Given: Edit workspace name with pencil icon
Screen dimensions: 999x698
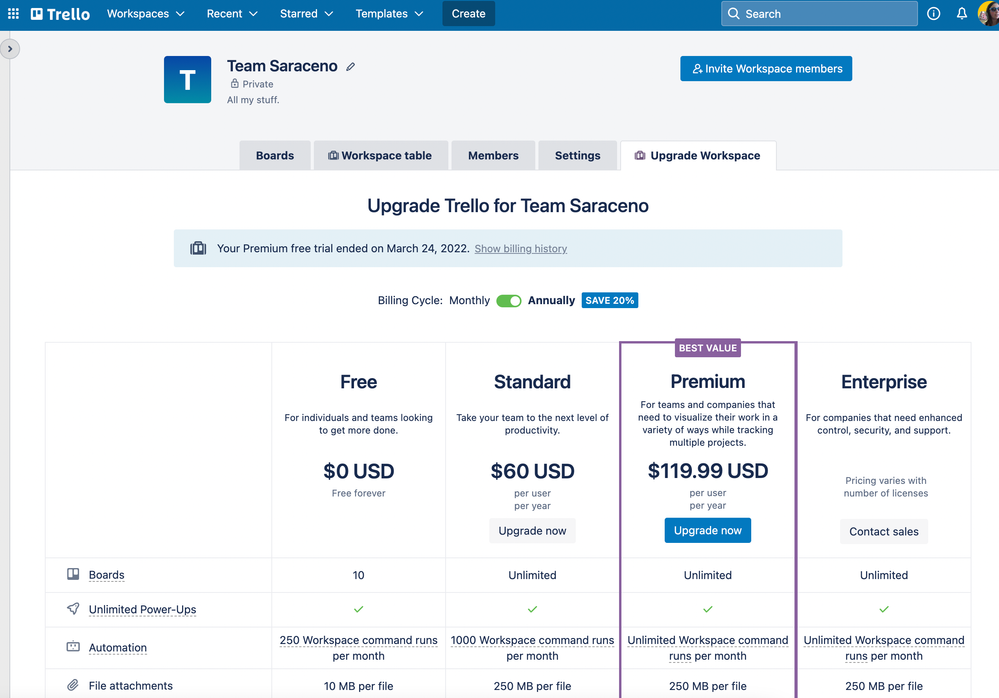Looking at the screenshot, I should [x=350, y=66].
